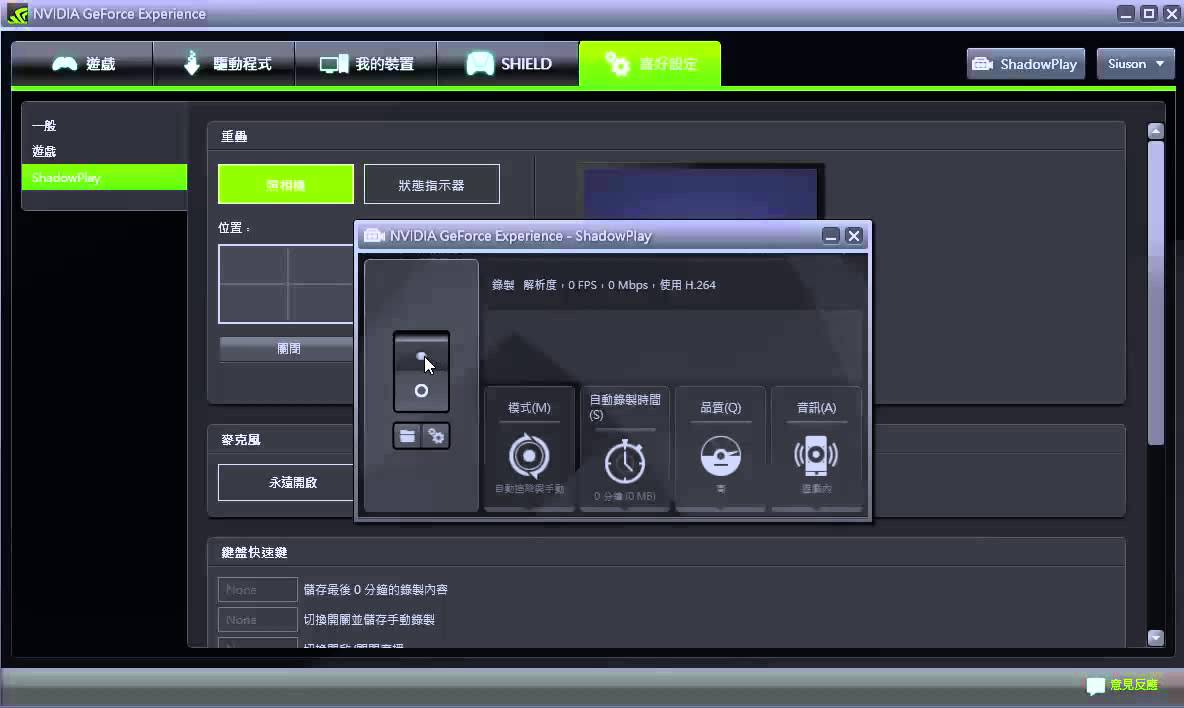Open the recordings folder icon
This screenshot has height=708, width=1184.
(407, 436)
